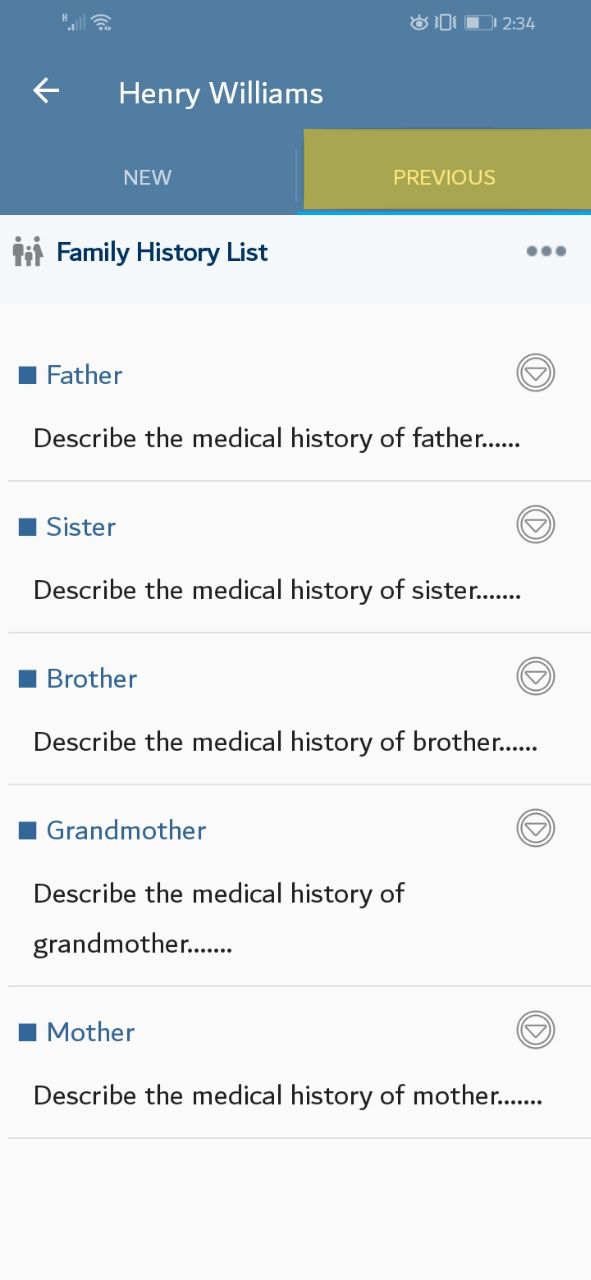Viewport: 591px width, 1280px height.
Task: Expand the Sister entry dropdown arrow
Action: pos(536,525)
